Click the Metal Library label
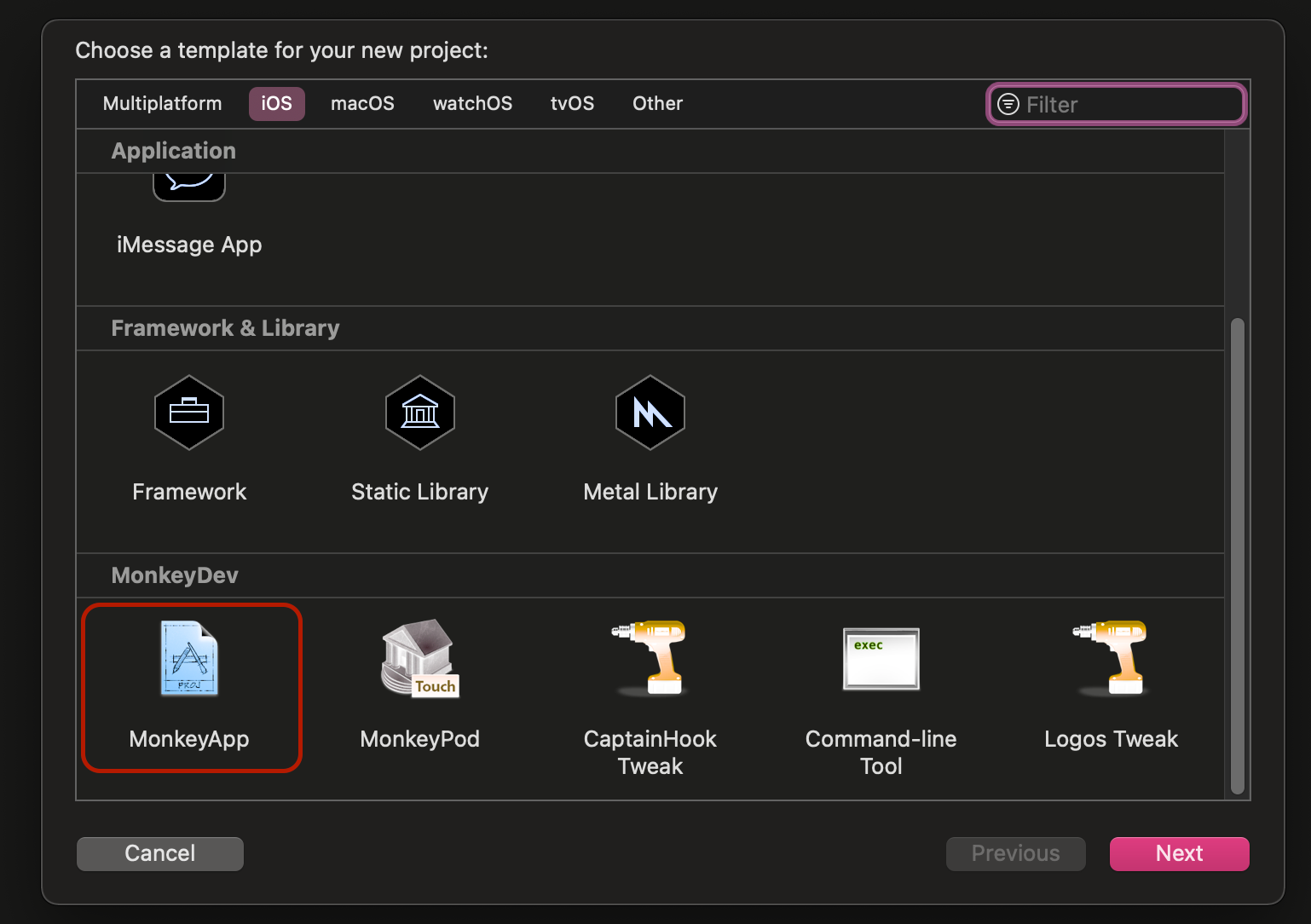Image resolution: width=1311 pixels, height=924 pixels. pyautogui.click(x=650, y=492)
